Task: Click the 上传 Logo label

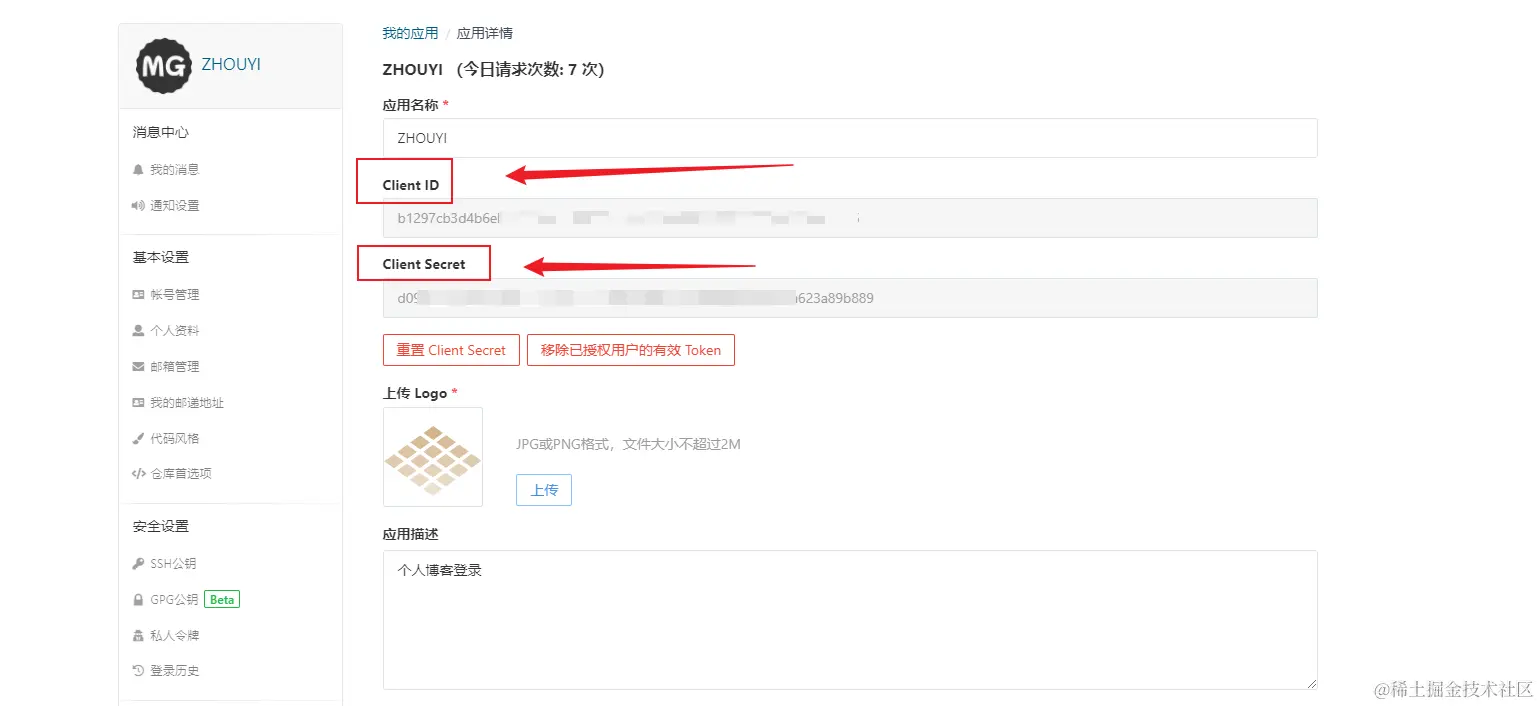Action: point(415,393)
